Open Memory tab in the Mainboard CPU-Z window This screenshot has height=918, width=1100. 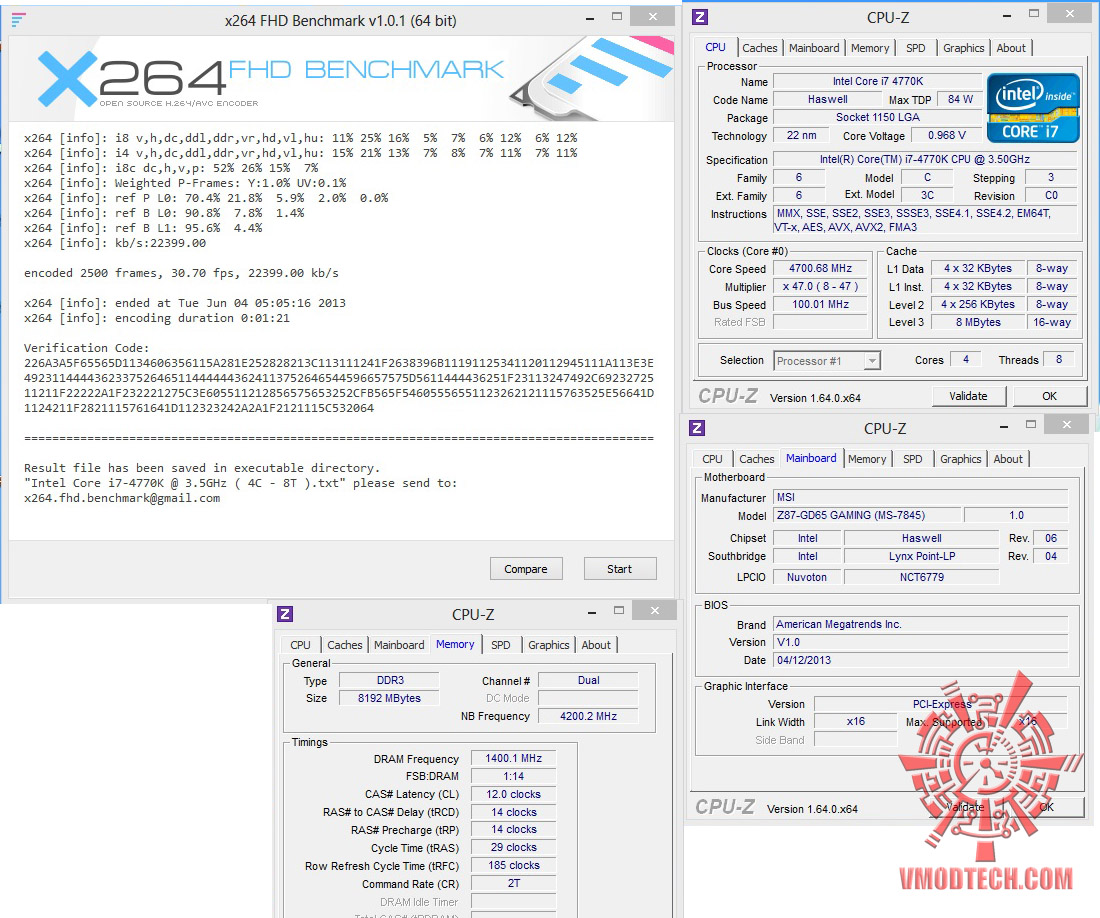[x=867, y=459]
